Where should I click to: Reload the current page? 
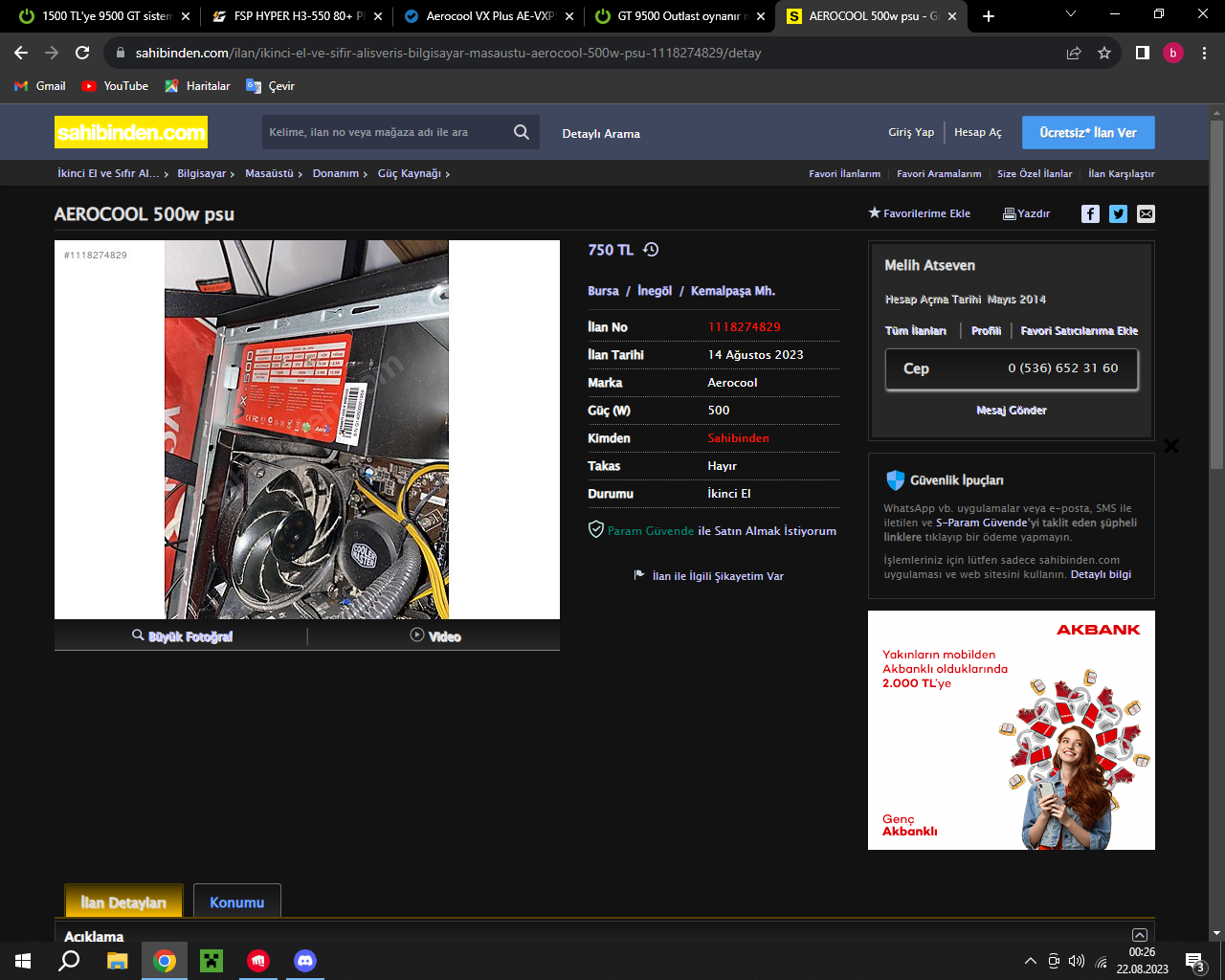click(82, 53)
